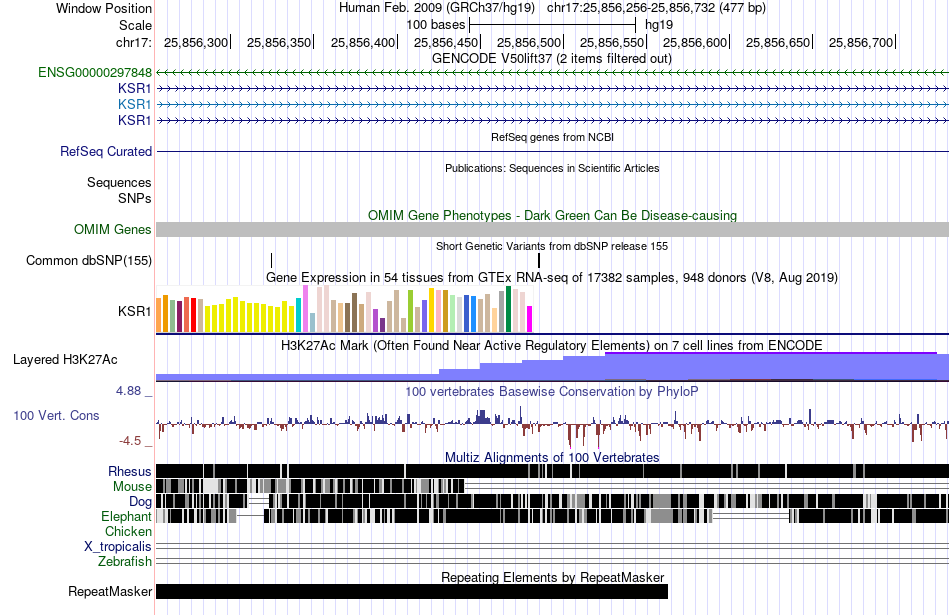Open 'Short Genetic Variants from dbSNP' title
This screenshot has width=950, height=615.
click(552, 247)
